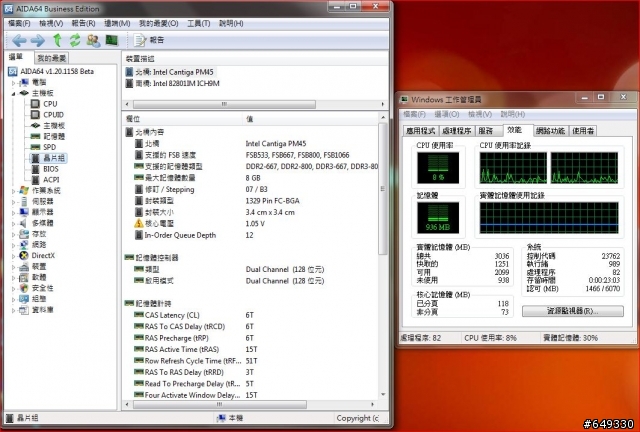Switch to 應用程式 tab in Task Manager

pyautogui.click(x=421, y=131)
